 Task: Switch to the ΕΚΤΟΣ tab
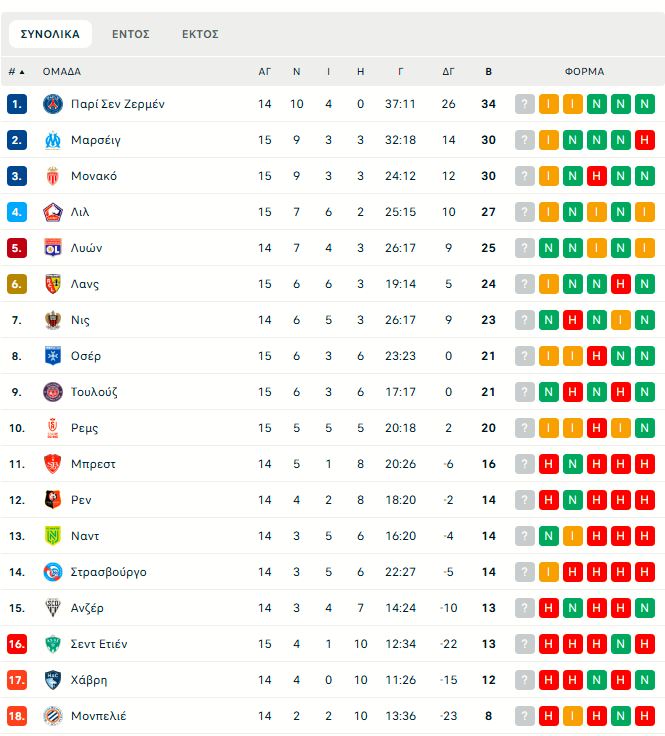pos(200,34)
